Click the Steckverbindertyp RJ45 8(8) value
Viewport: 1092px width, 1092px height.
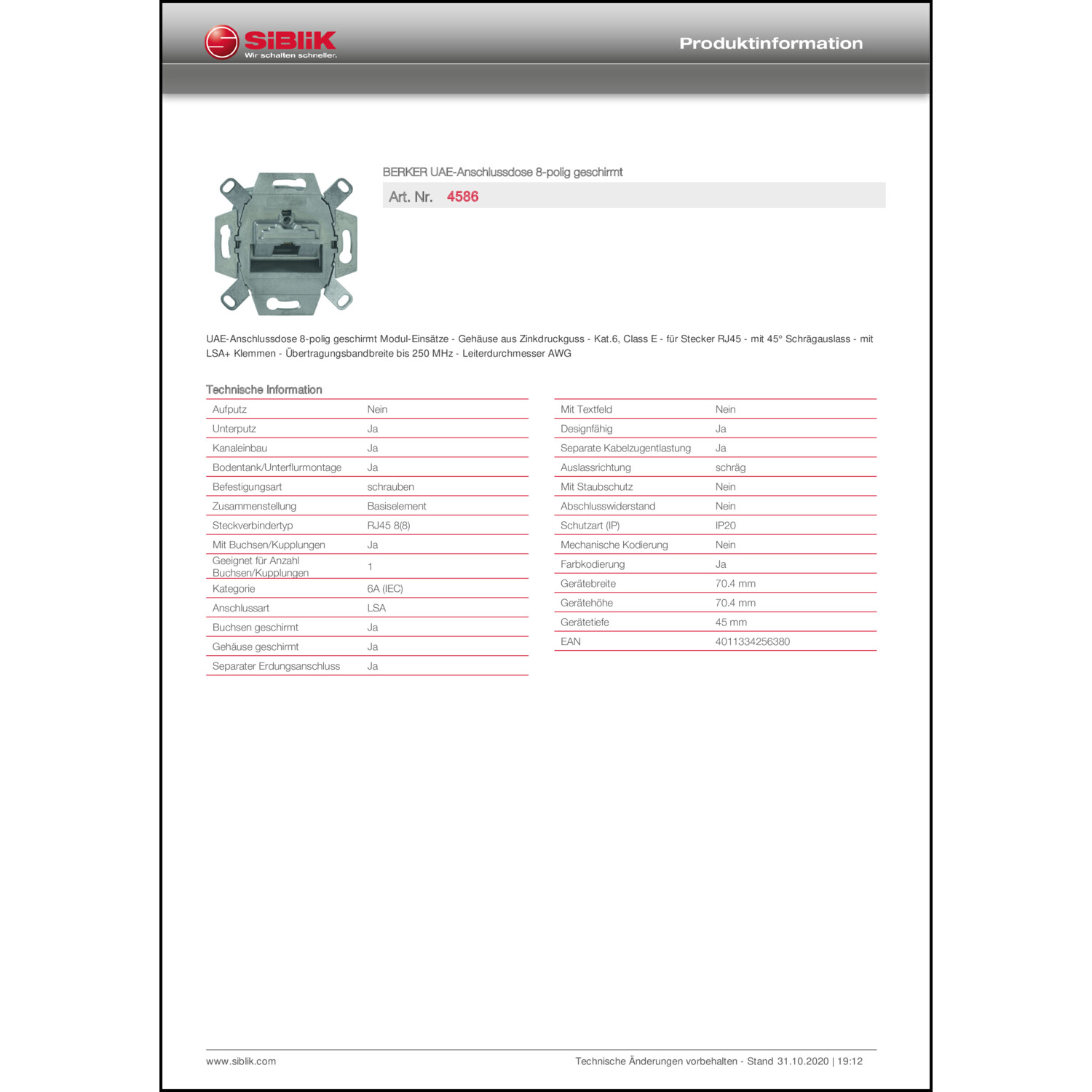389,526
